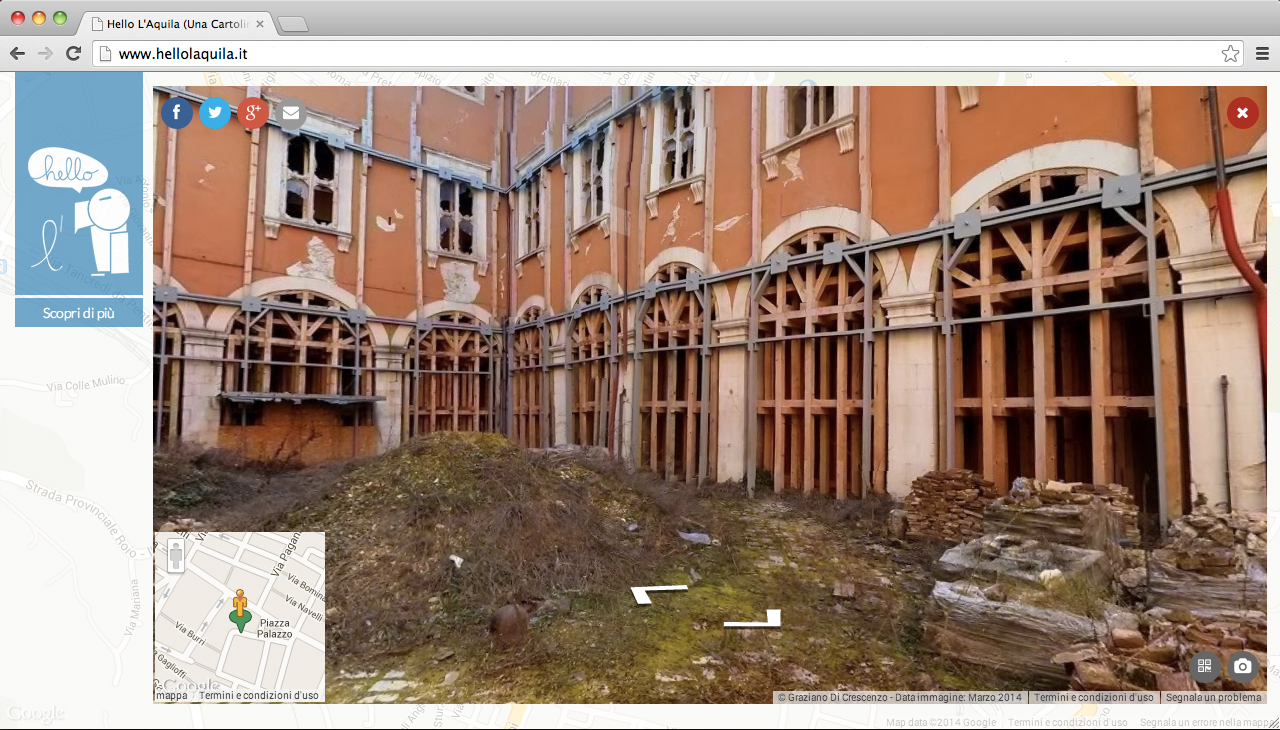Viewport: 1280px width, 730px height.
Task: Reload the page
Action: 73,54
